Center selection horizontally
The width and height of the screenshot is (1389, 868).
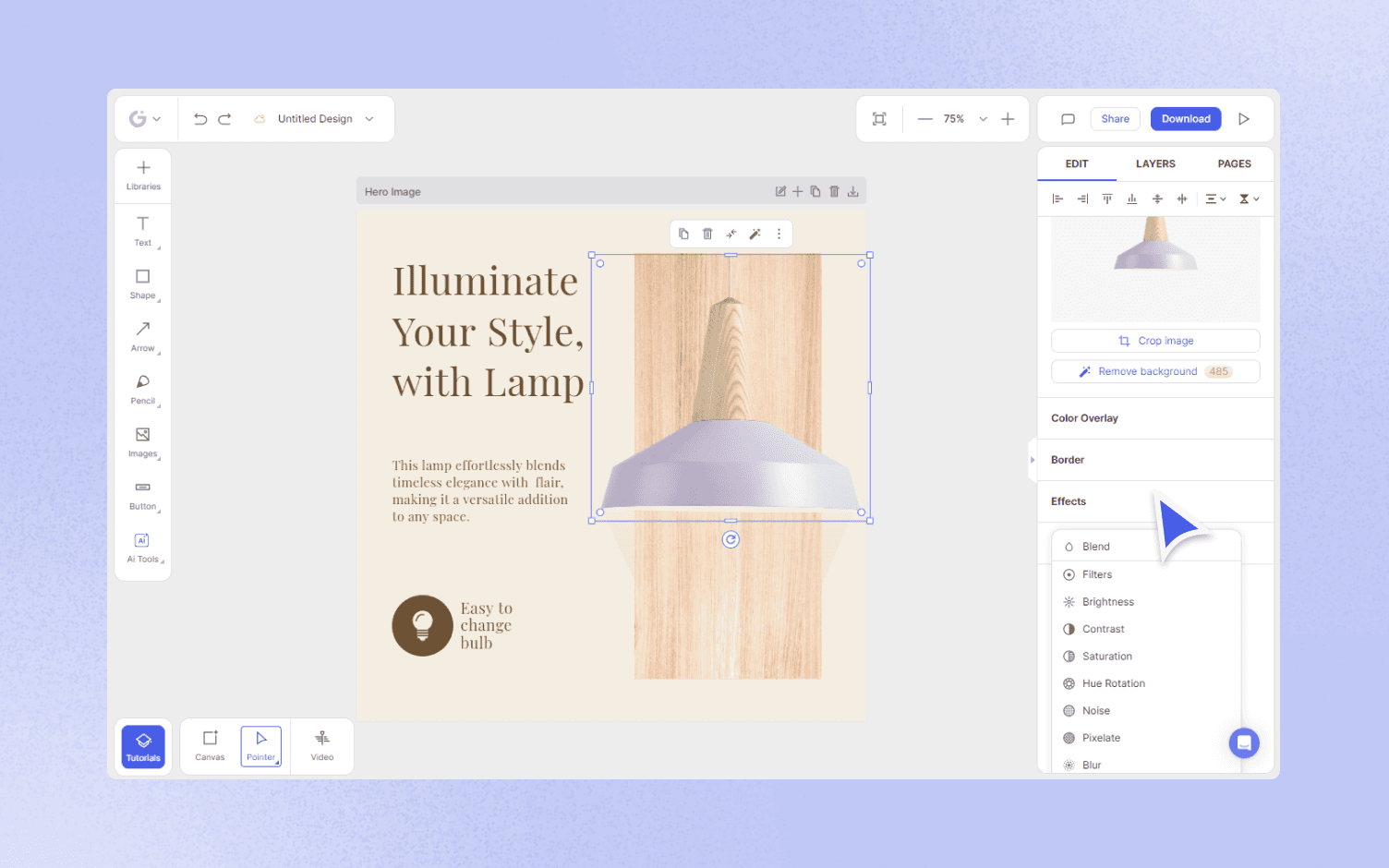tap(1182, 199)
